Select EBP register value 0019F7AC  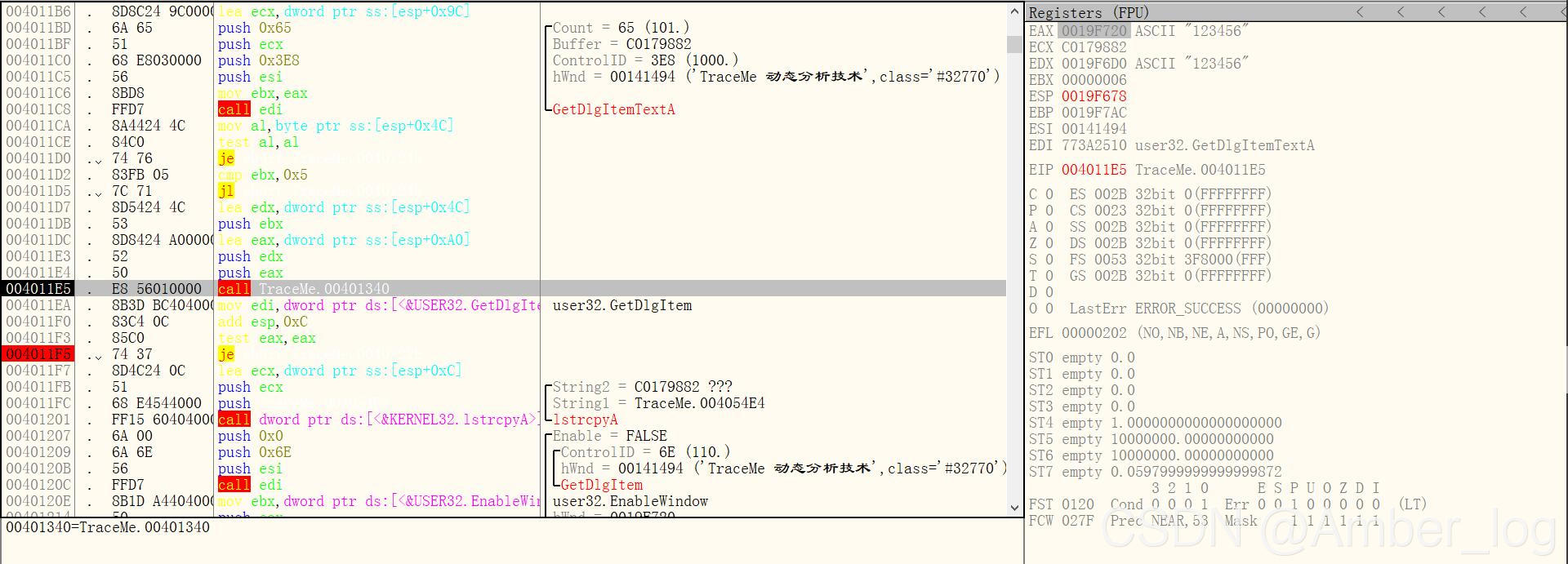[x=1094, y=113]
